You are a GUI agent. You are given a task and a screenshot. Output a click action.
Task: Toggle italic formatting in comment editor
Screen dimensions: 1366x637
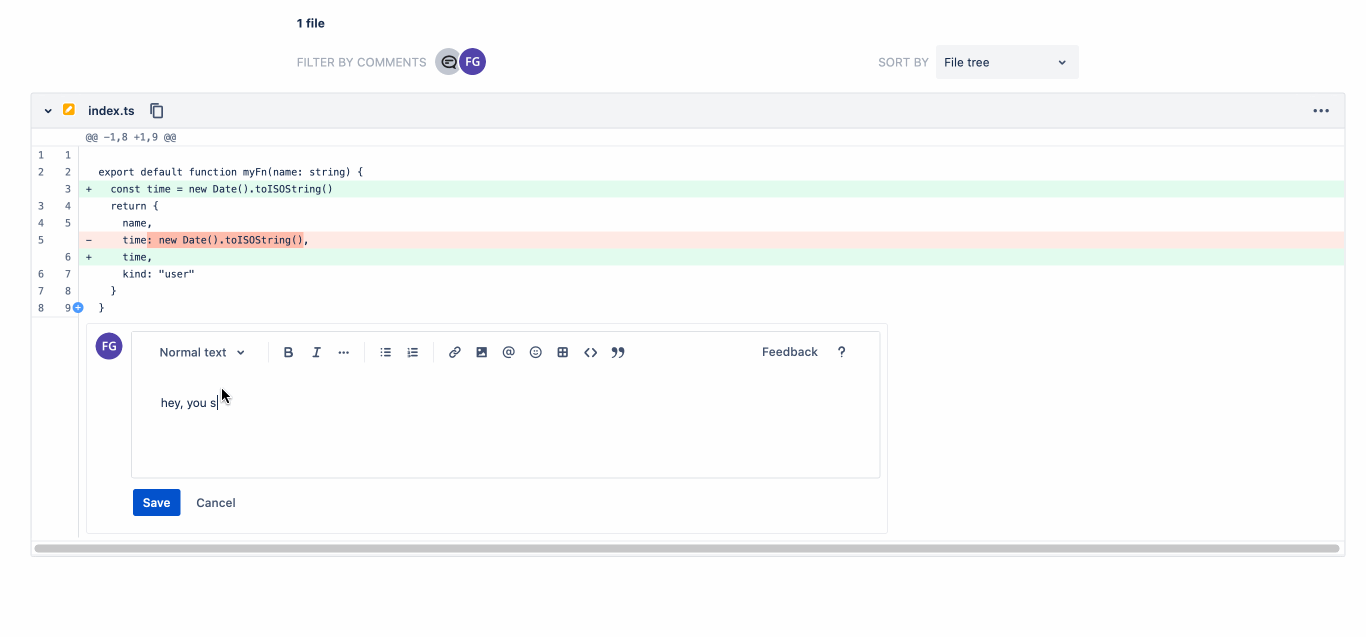tap(316, 352)
